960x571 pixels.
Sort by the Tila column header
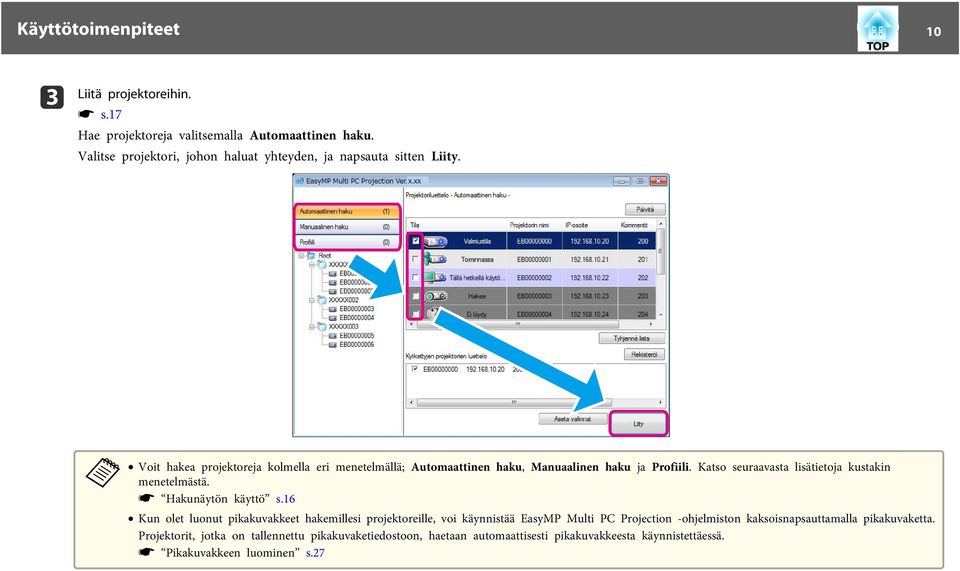click(414, 225)
